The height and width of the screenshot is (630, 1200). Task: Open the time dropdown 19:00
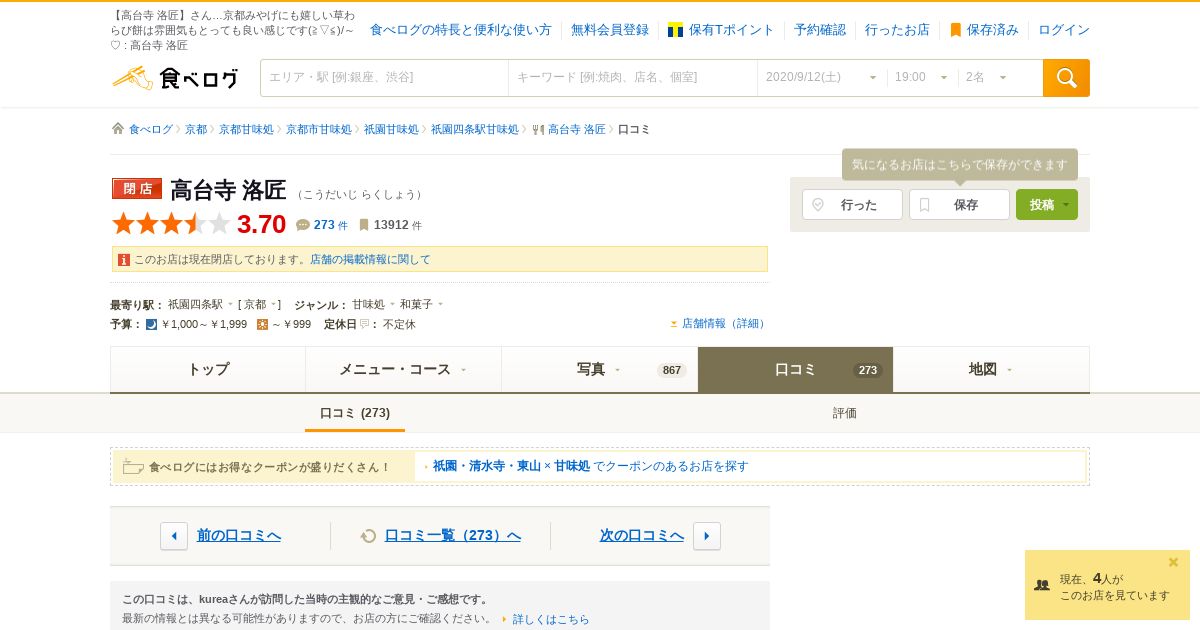921,78
